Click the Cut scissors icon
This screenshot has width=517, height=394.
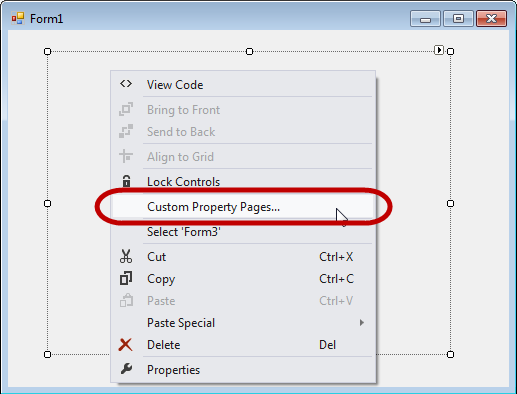pos(126,256)
